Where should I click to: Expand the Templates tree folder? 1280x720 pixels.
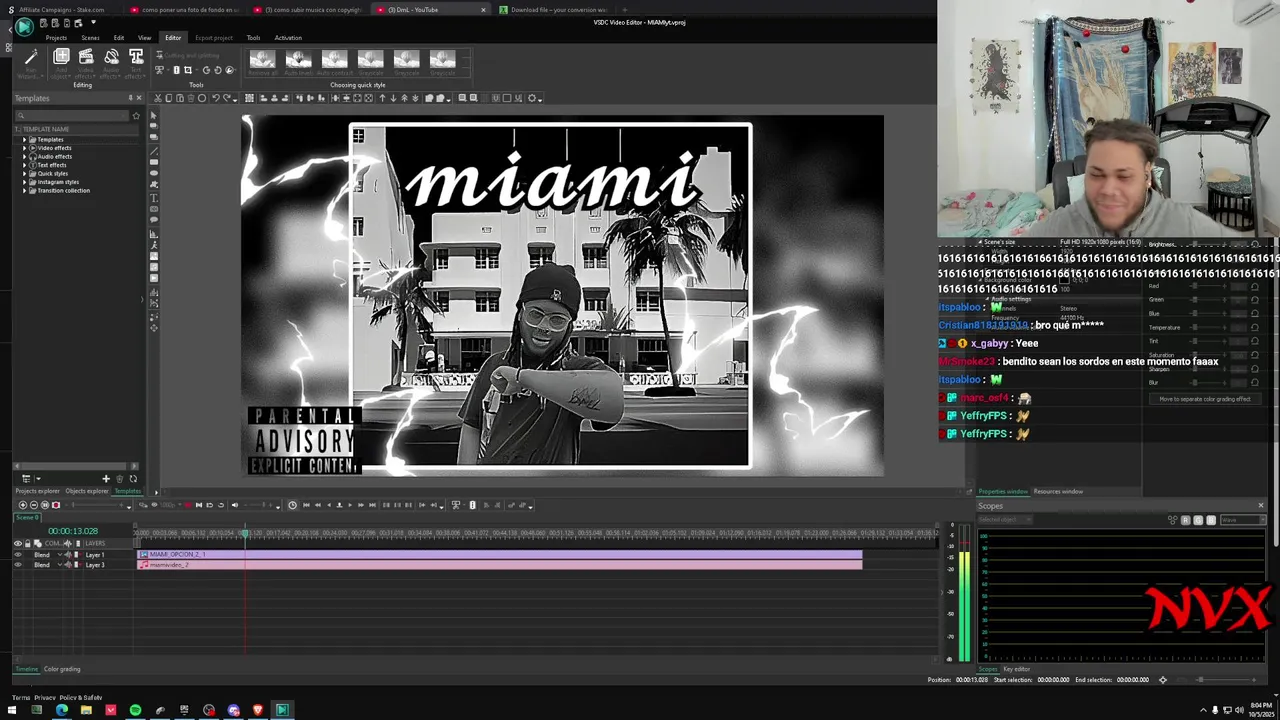pos(25,140)
